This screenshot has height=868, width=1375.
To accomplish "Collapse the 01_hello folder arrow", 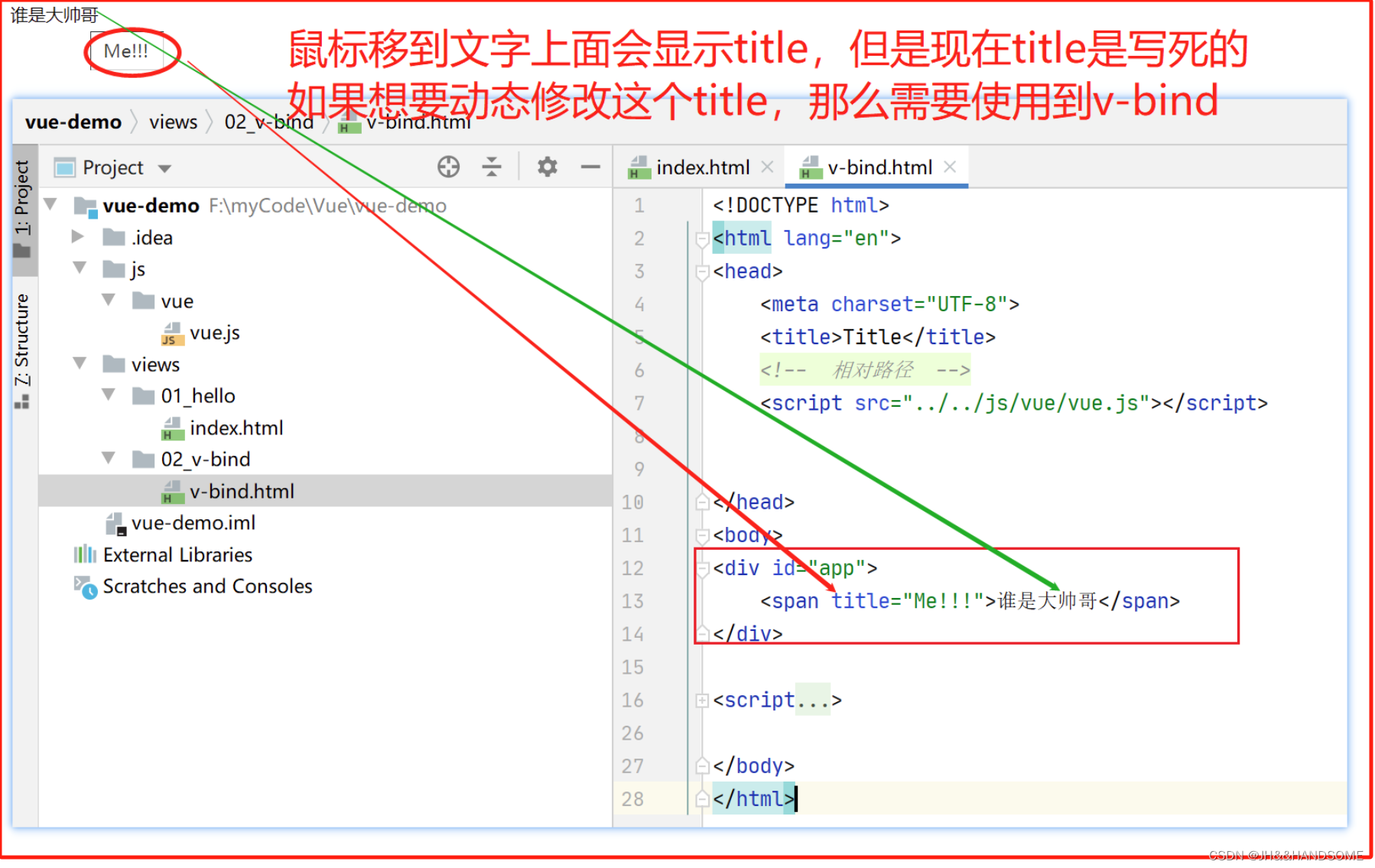I will tap(109, 395).
